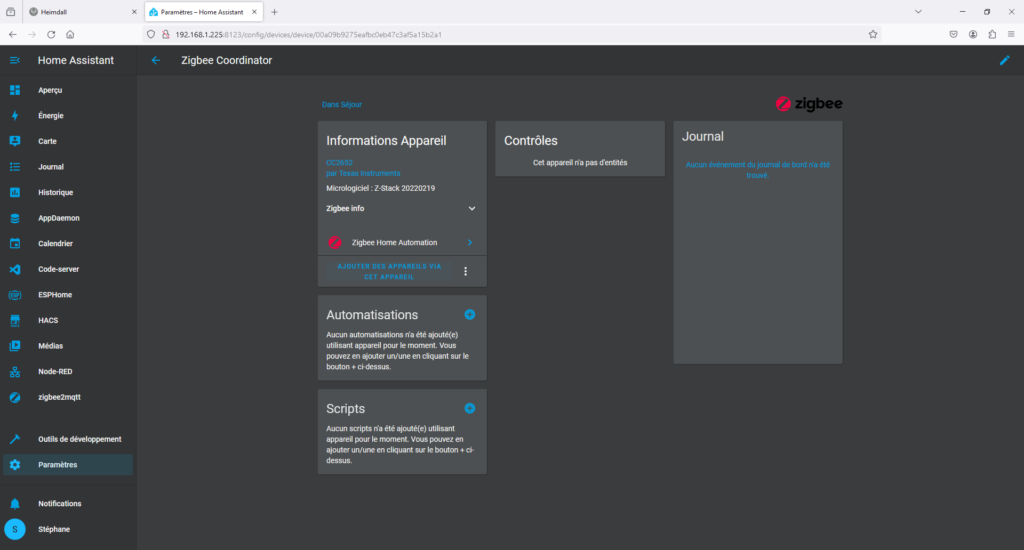The height and width of the screenshot is (550, 1024).
Task: Click the Zigbee Coordinator page title
Action: [x=227, y=60]
